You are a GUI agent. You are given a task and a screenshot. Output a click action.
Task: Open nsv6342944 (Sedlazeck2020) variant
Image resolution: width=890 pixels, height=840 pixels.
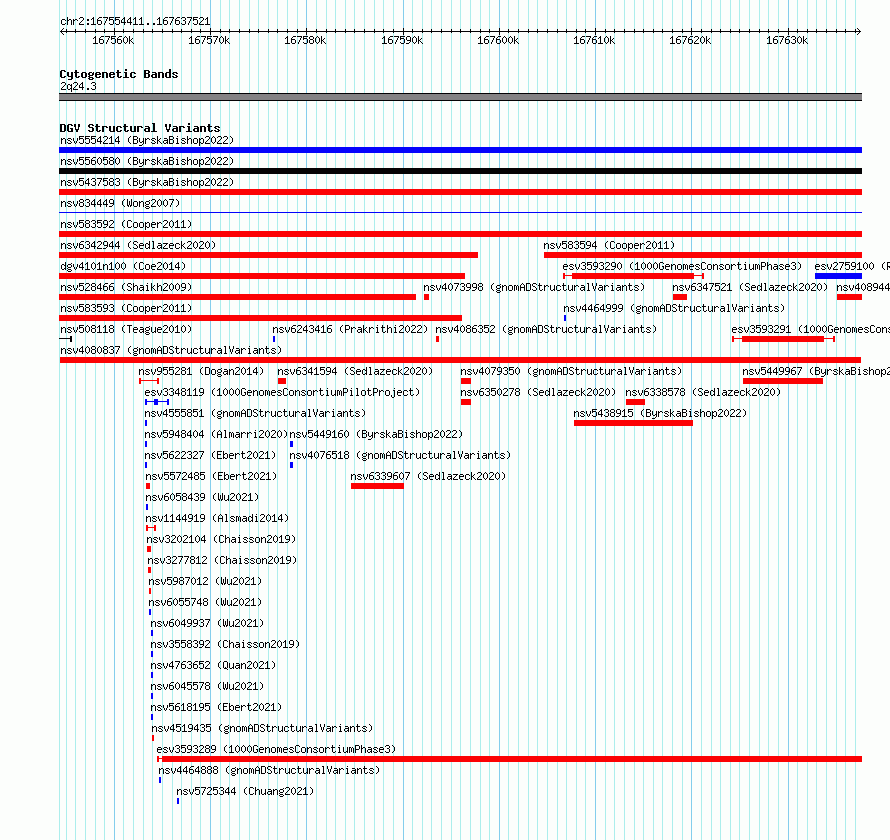tap(138, 245)
